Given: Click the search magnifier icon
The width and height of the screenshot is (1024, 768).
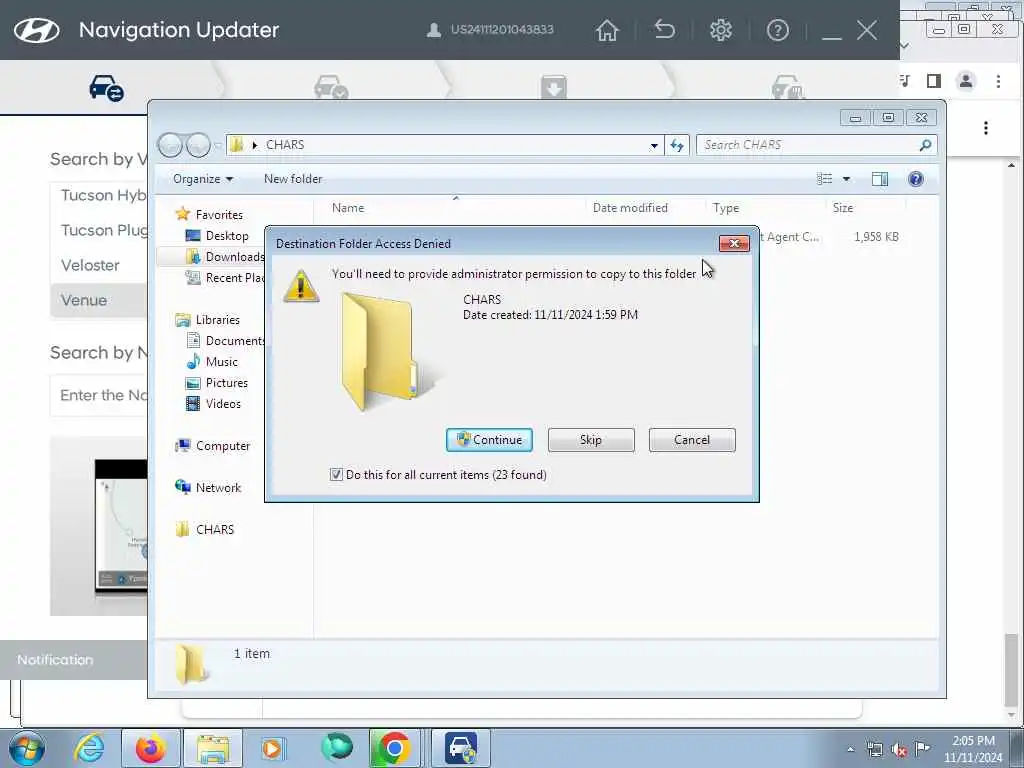Looking at the screenshot, I should pos(925,145).
